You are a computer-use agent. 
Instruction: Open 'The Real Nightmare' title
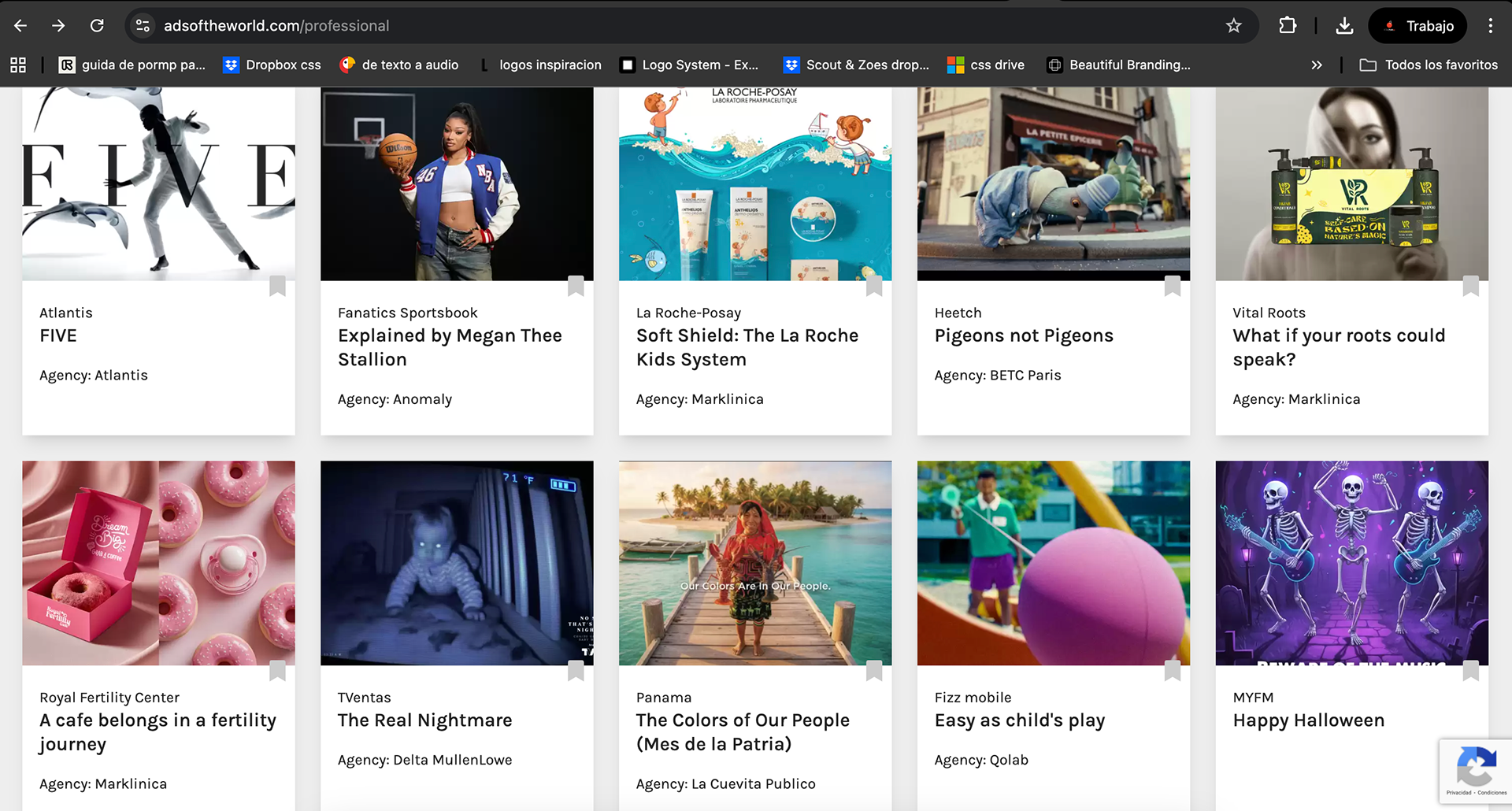[x=425, y=720]
